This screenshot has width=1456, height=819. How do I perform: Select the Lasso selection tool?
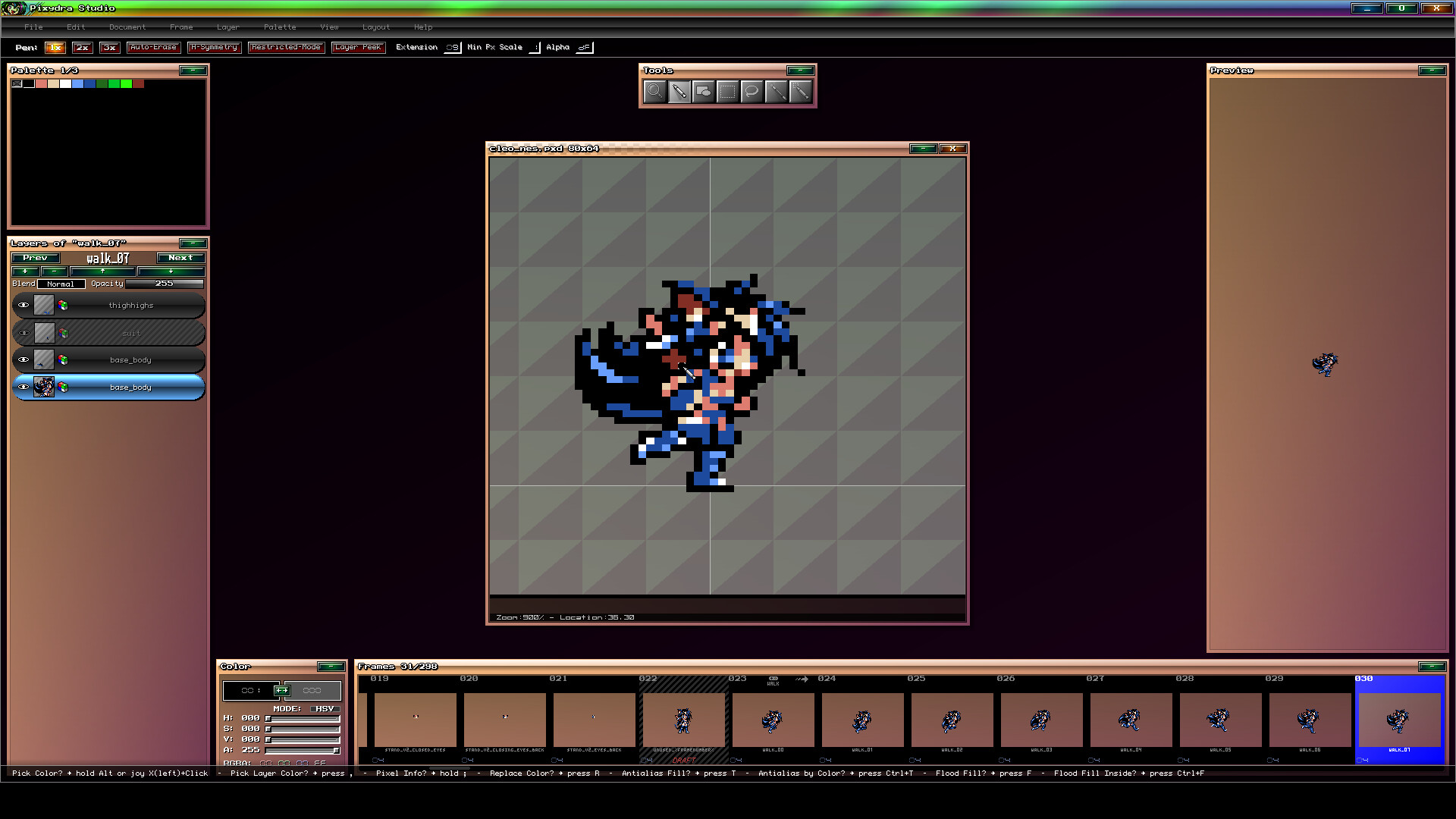pos(752,92)
